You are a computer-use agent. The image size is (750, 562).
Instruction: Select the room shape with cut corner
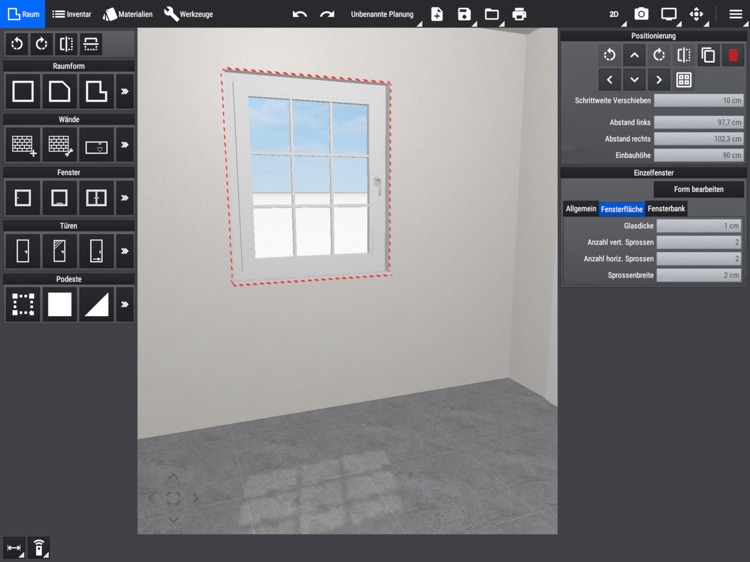pyautogui.click(x=59, y=91)
